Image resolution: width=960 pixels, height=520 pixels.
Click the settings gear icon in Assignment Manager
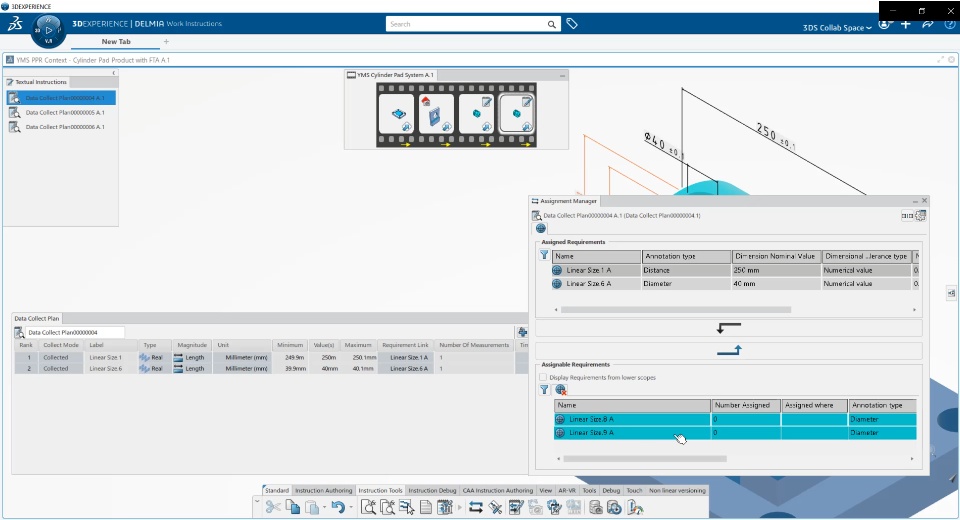point(920,216)
